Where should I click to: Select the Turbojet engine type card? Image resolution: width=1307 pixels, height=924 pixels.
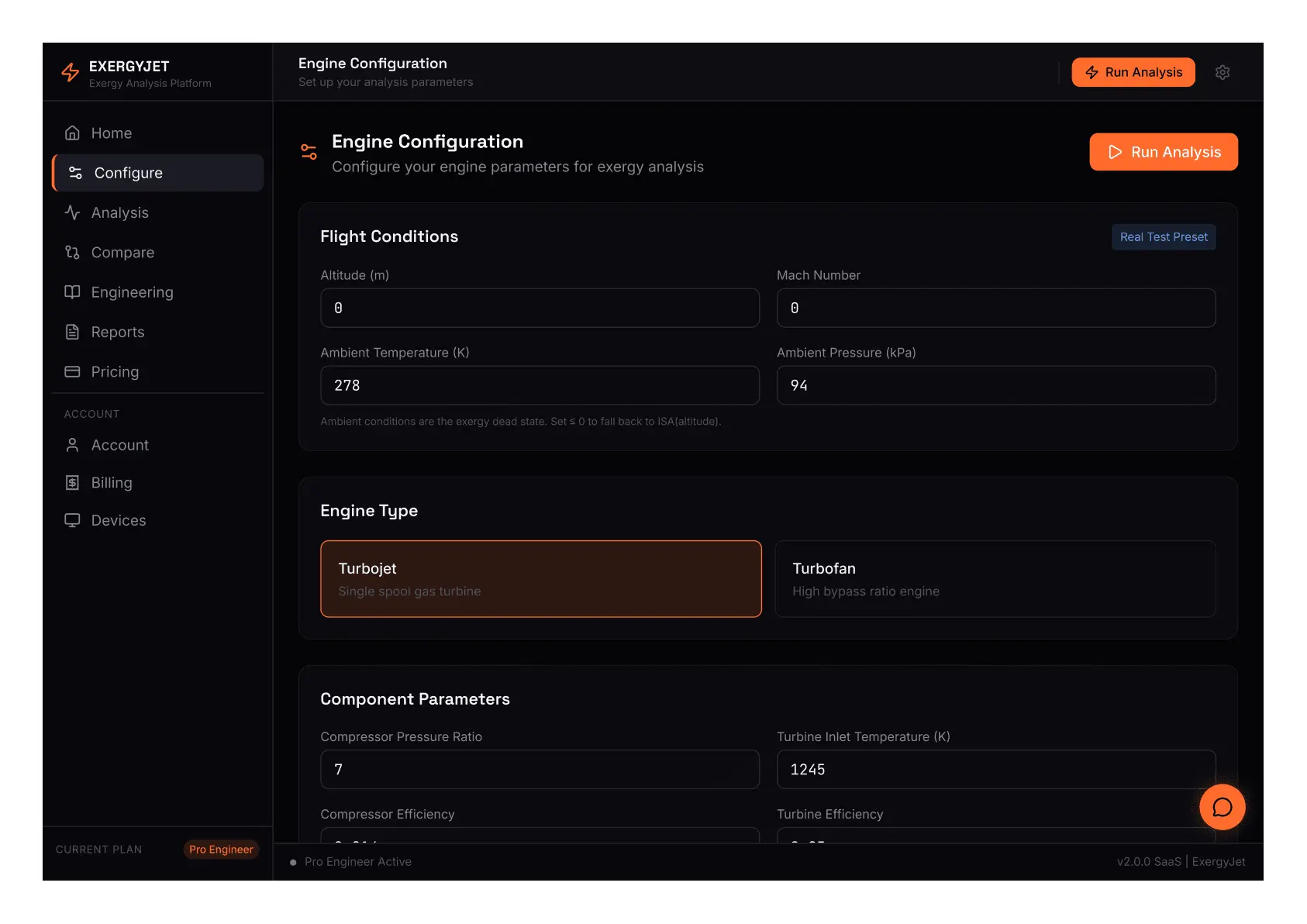point(541,579)
